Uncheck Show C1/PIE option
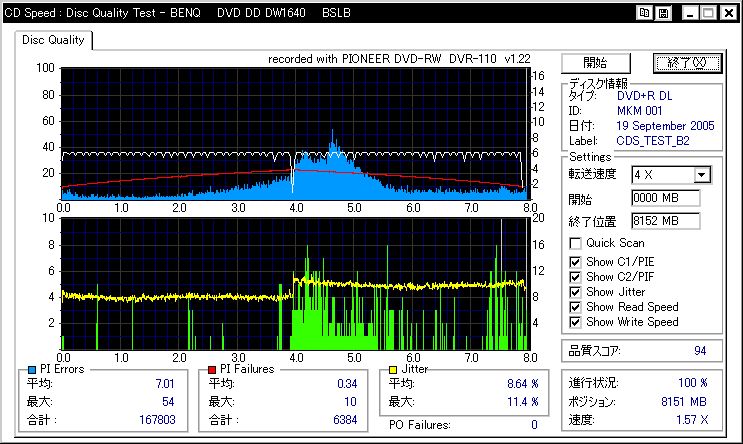The image size is (743, 444). [x=575, y=261]
